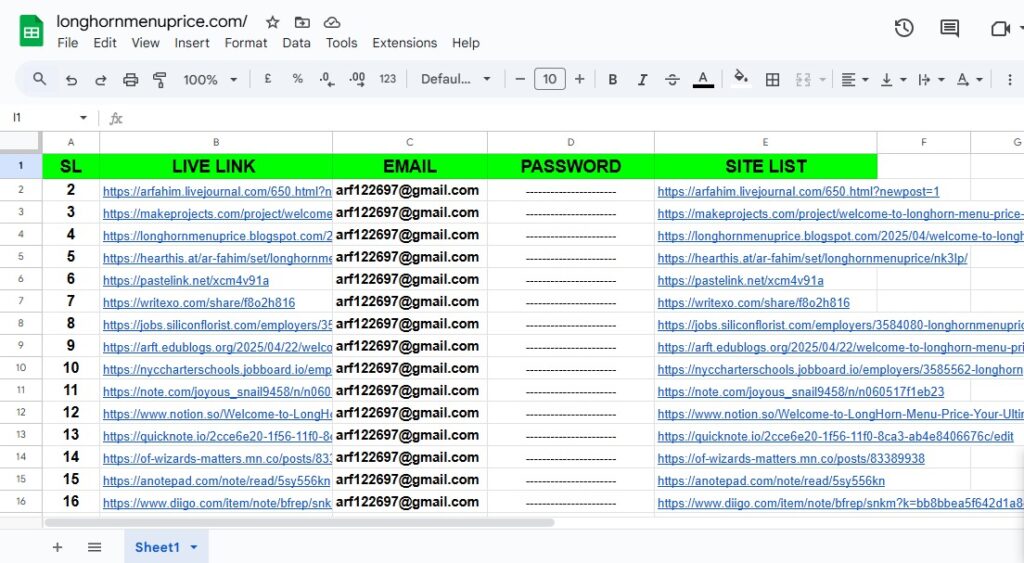Select column C header
This screenshot has height=563, width=1024.
point(409,142)
